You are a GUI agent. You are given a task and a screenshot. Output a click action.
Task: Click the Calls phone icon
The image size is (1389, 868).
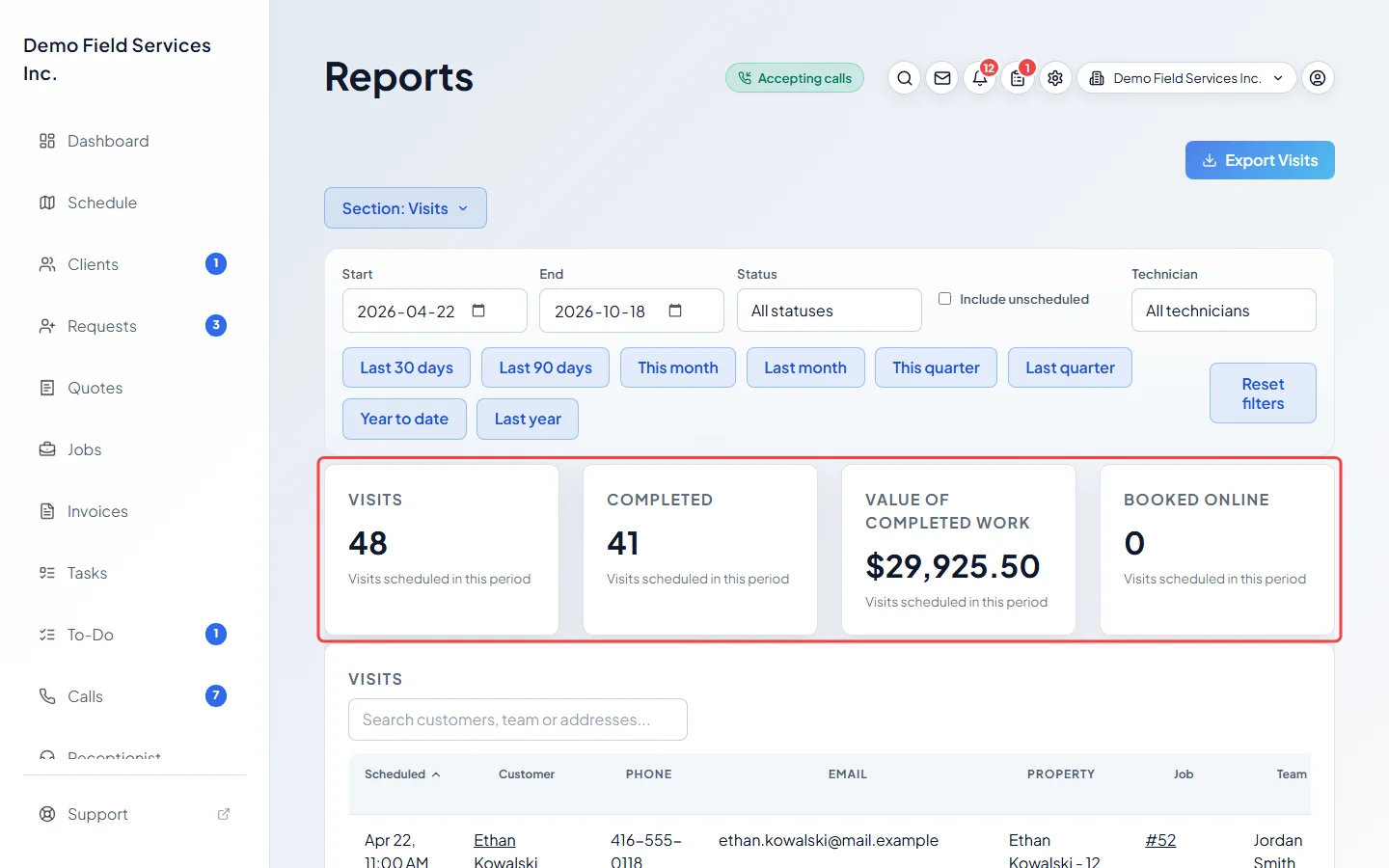tap(47, 696)
